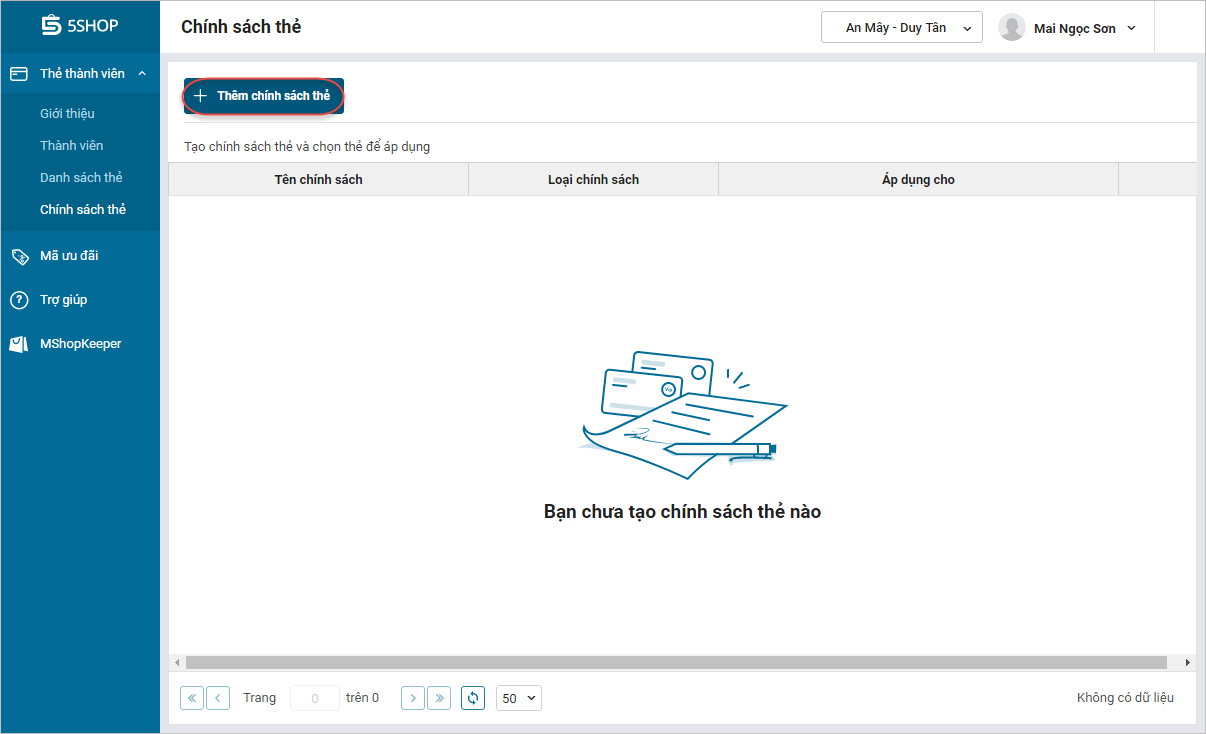Click the Thêm chính sách thẻ button
This screenshot has height=734, width=1206.
click(x=263, y=96)
